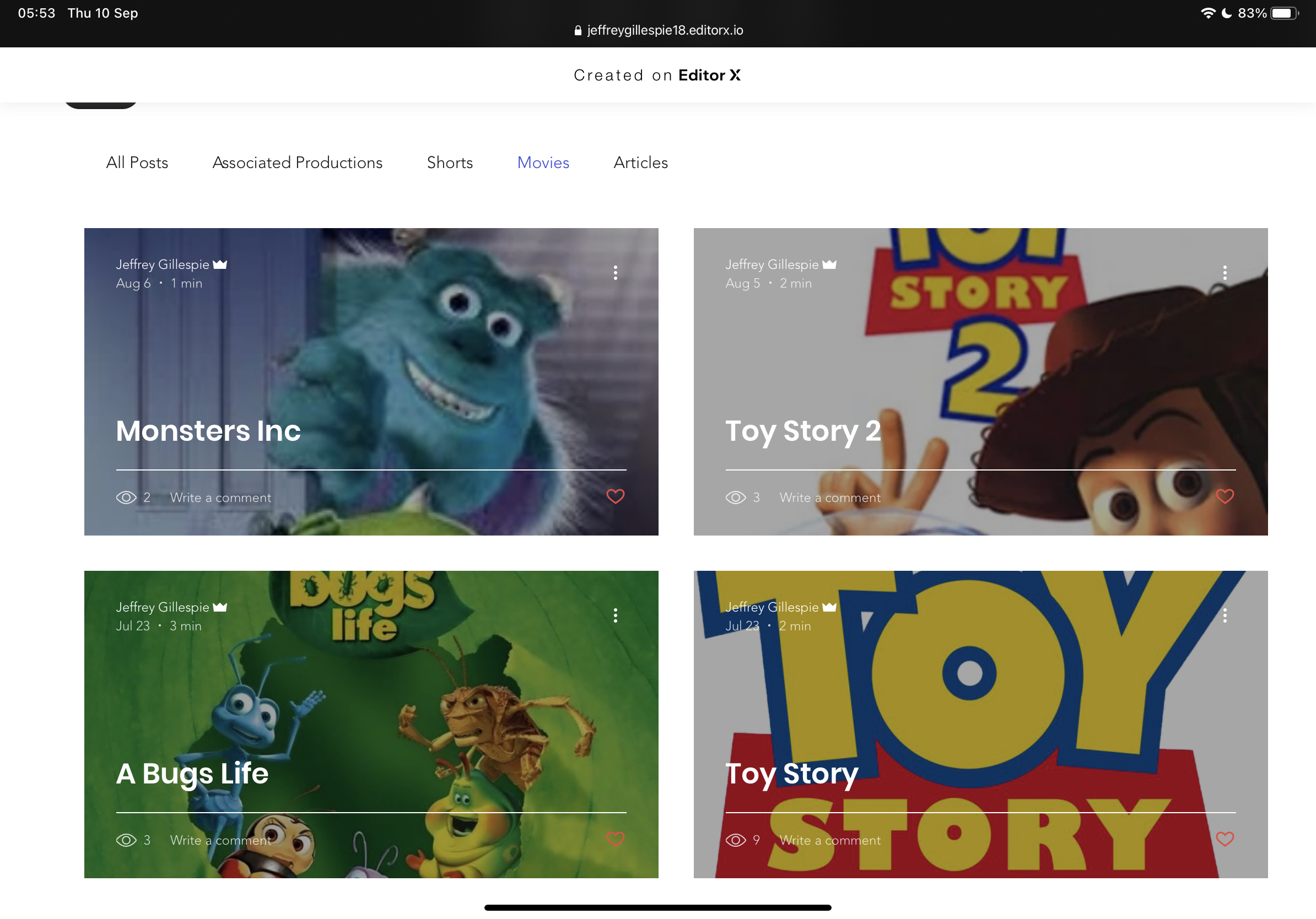Click admin crown icon on Toy Story 2 card
This screenshot has height=919, width=1316.
(829, 264)
